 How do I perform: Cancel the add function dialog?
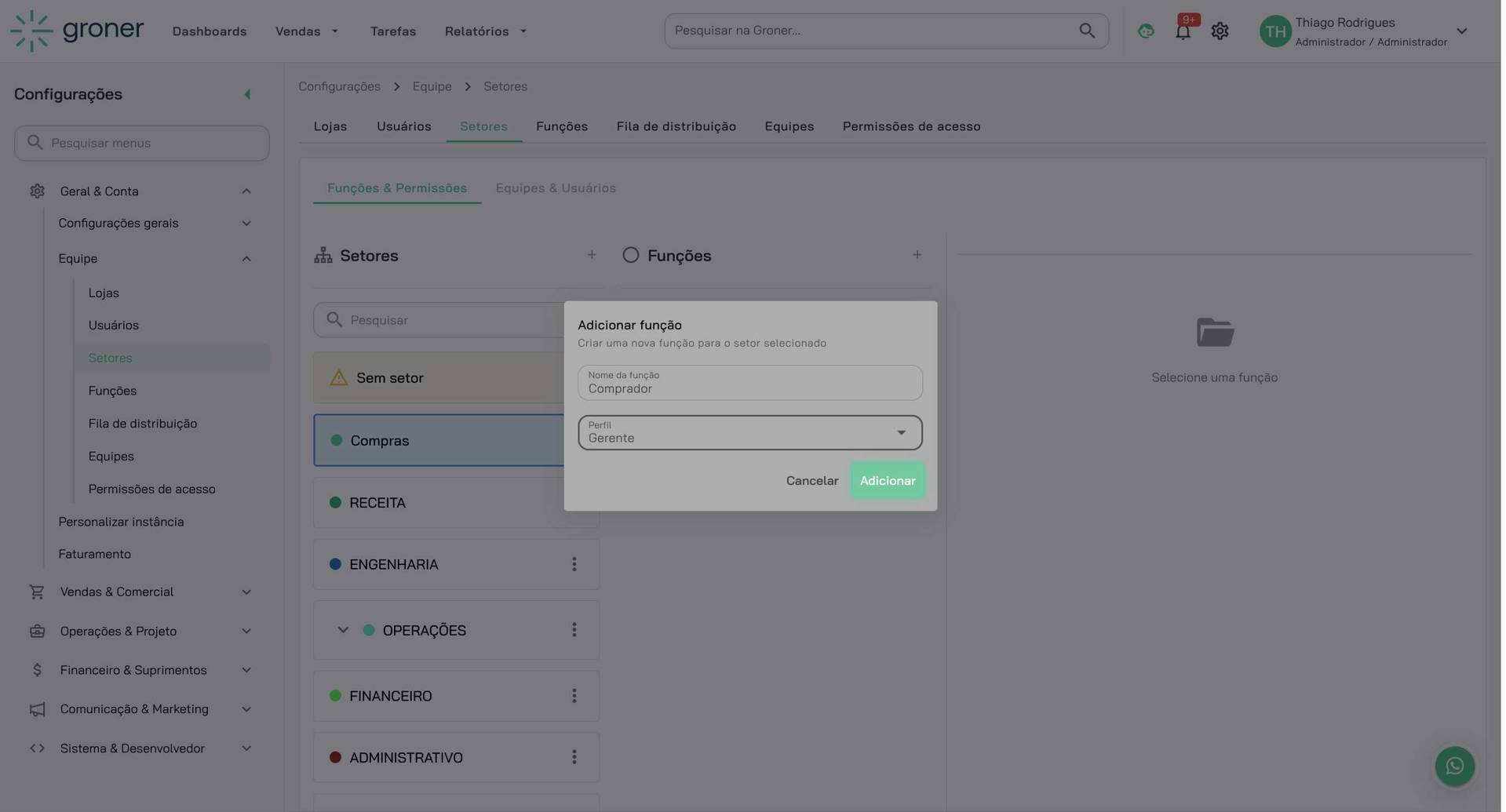[811, 481]
